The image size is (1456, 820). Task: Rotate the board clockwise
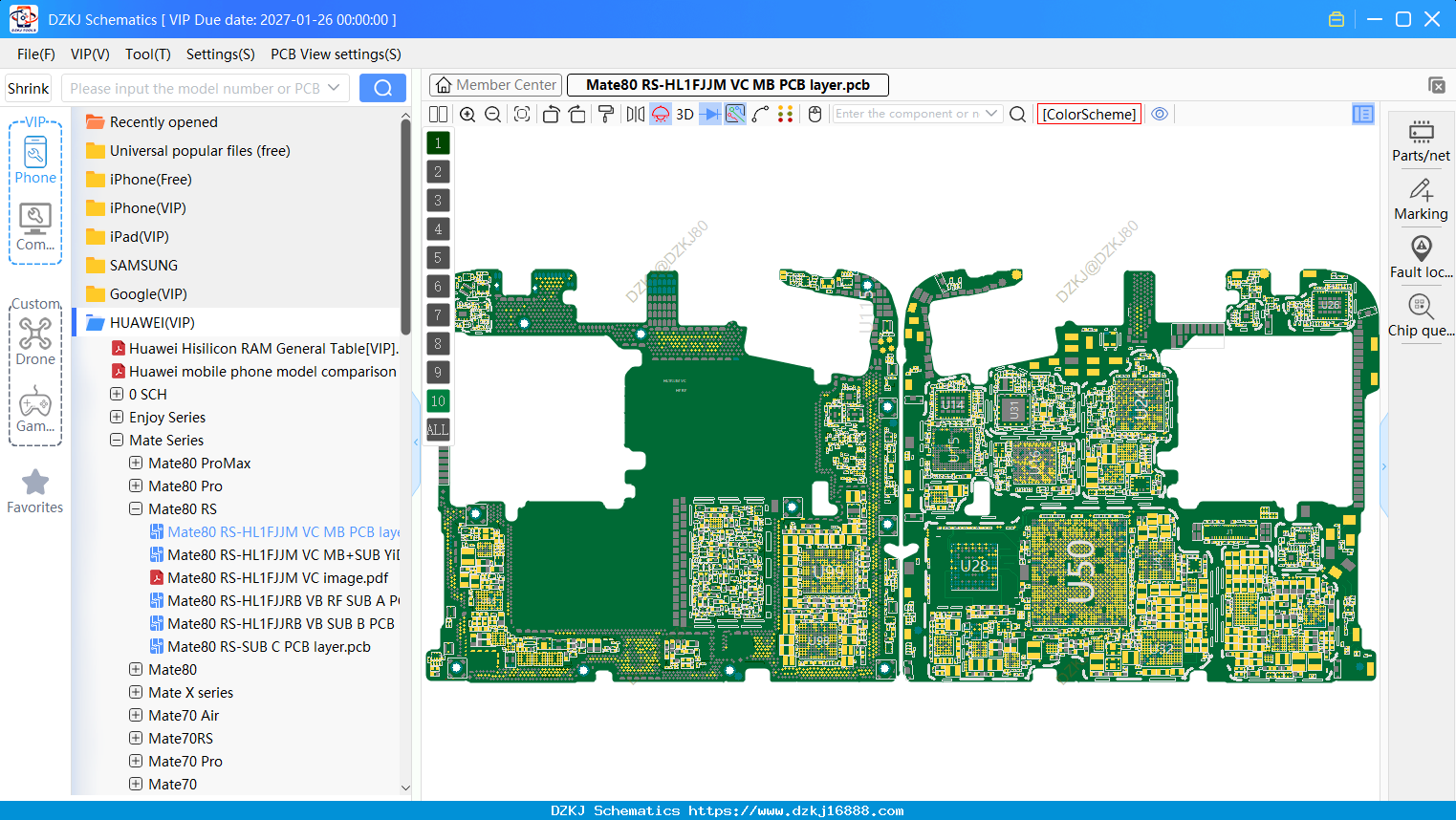[577, 114]
